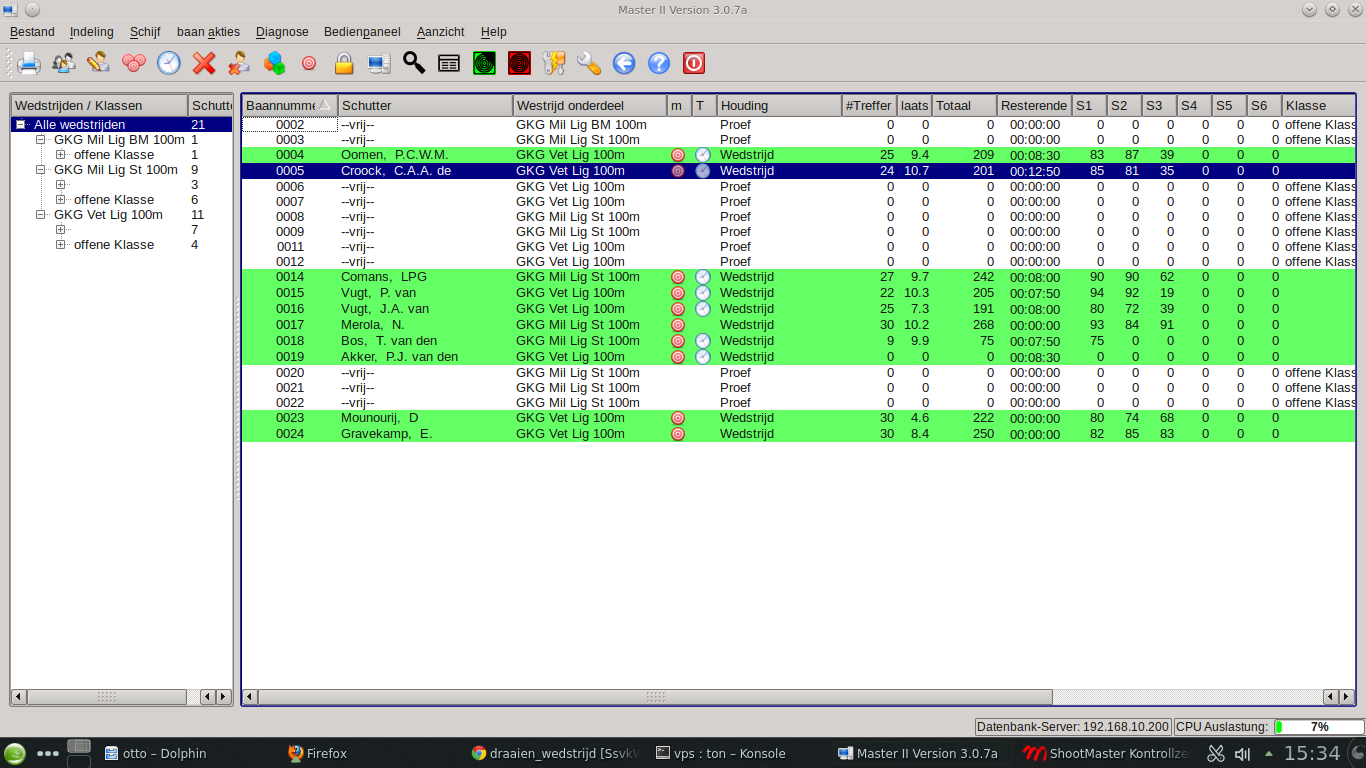Click the printer icon in toolbar
The height and width of the screenshot is (768, 1366).
[x=28, y=63]
